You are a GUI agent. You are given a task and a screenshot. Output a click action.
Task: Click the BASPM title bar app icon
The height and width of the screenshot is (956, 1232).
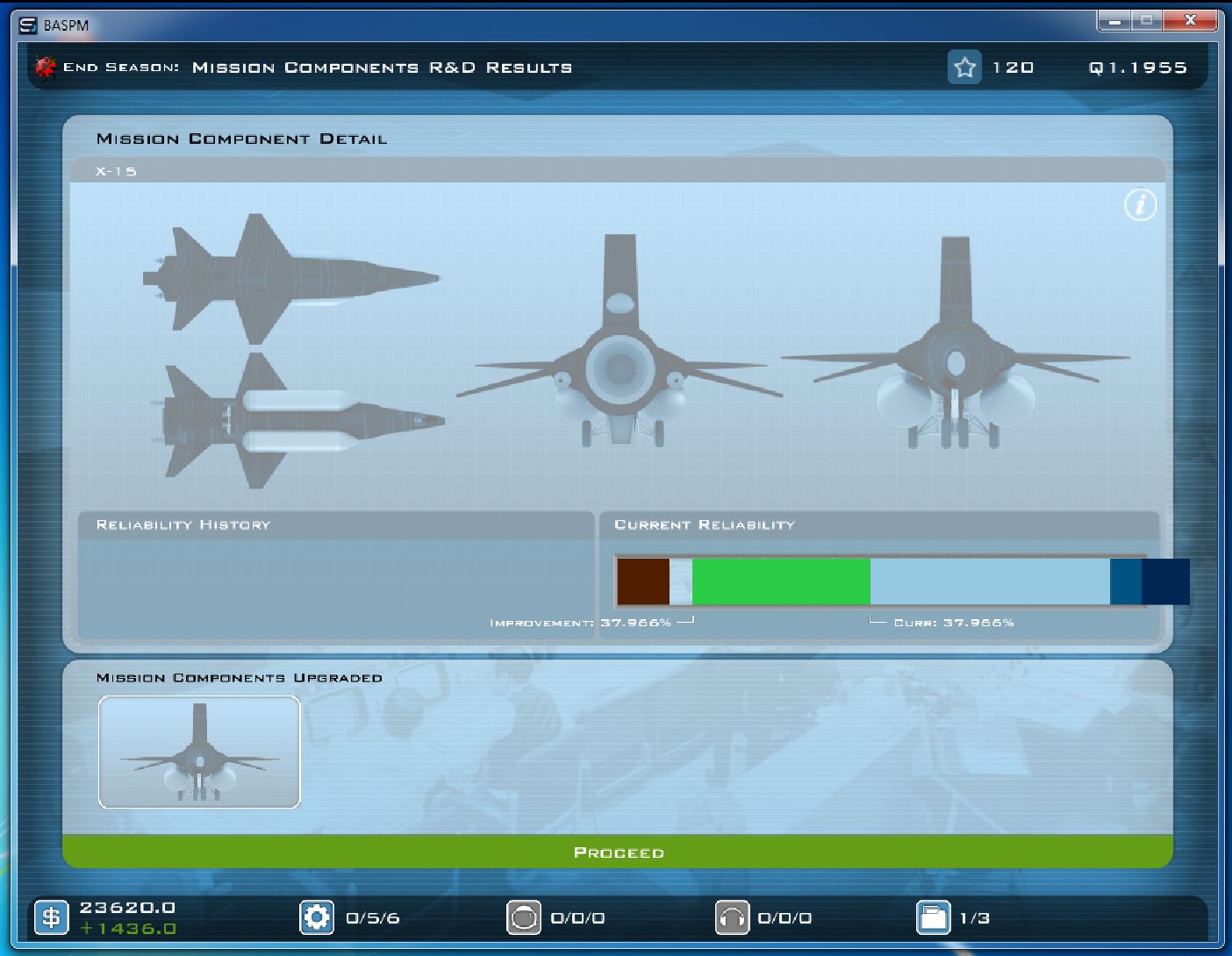point(28,25)
